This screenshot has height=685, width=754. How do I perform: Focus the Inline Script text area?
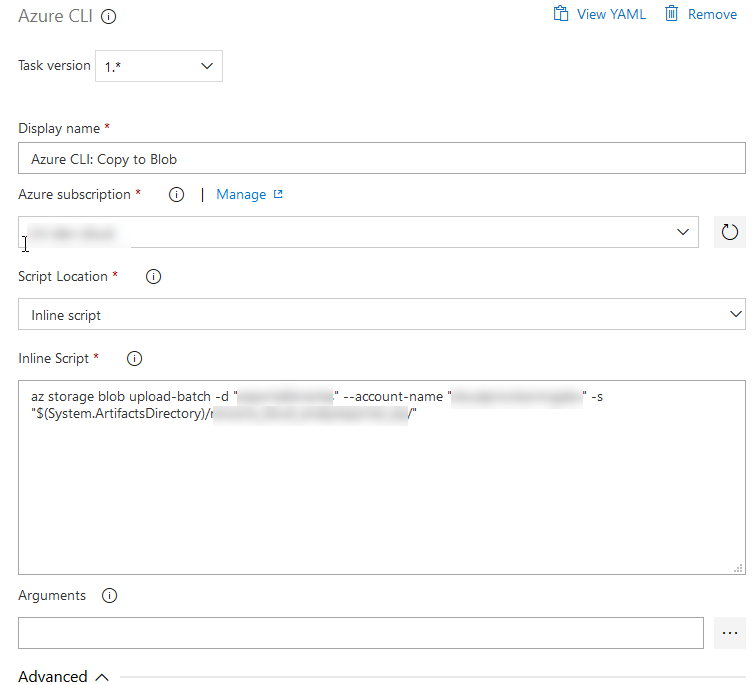(x=381, y=490)
